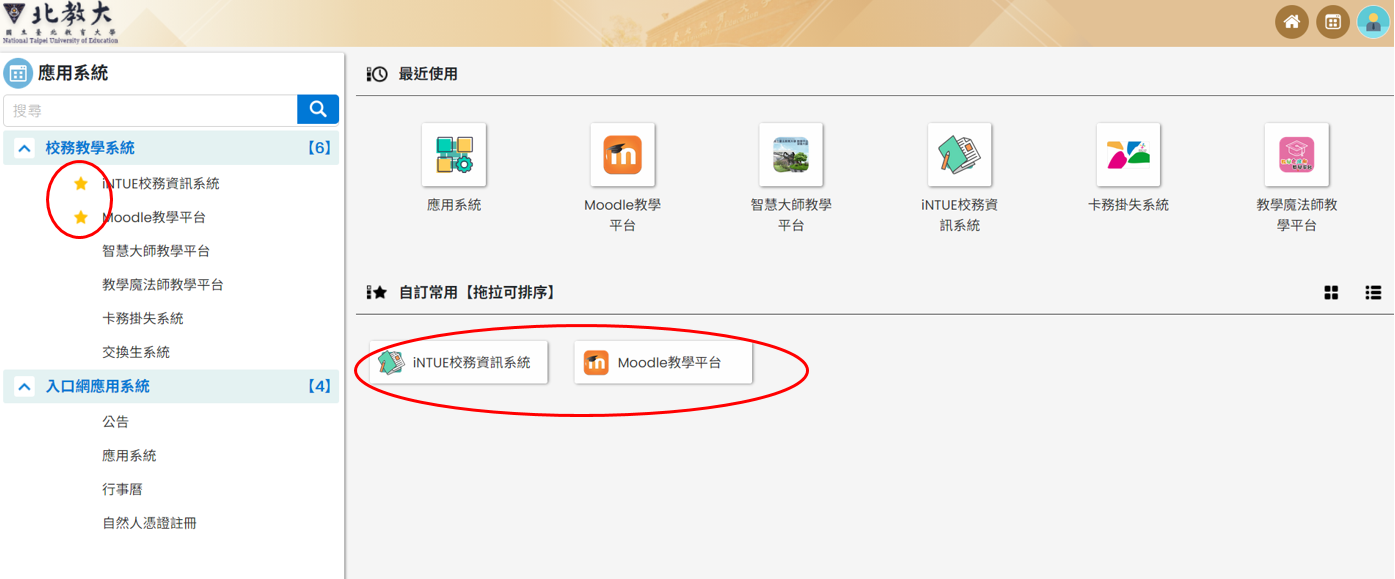
Task: Open 行事曆 in the sidebar
Action: coord(123,490)
